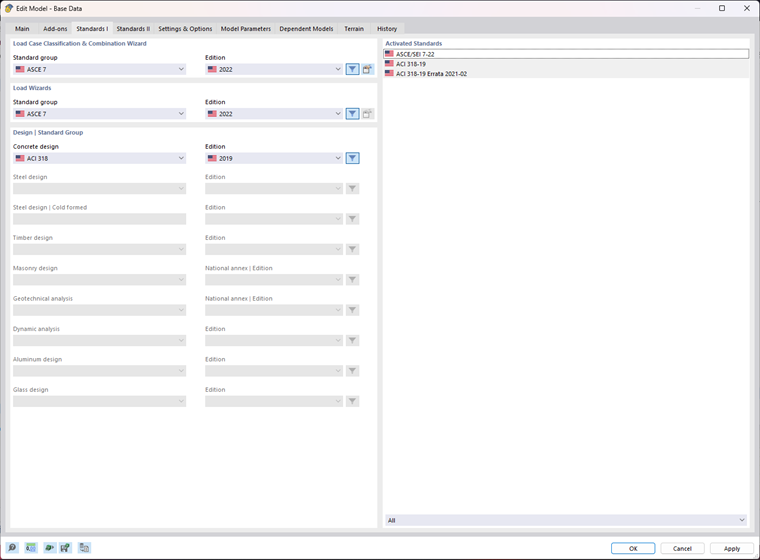Screen dimensions: 760x560
Task: Open the Geotechnical analysis dropdown
Action: pos(99,310)
